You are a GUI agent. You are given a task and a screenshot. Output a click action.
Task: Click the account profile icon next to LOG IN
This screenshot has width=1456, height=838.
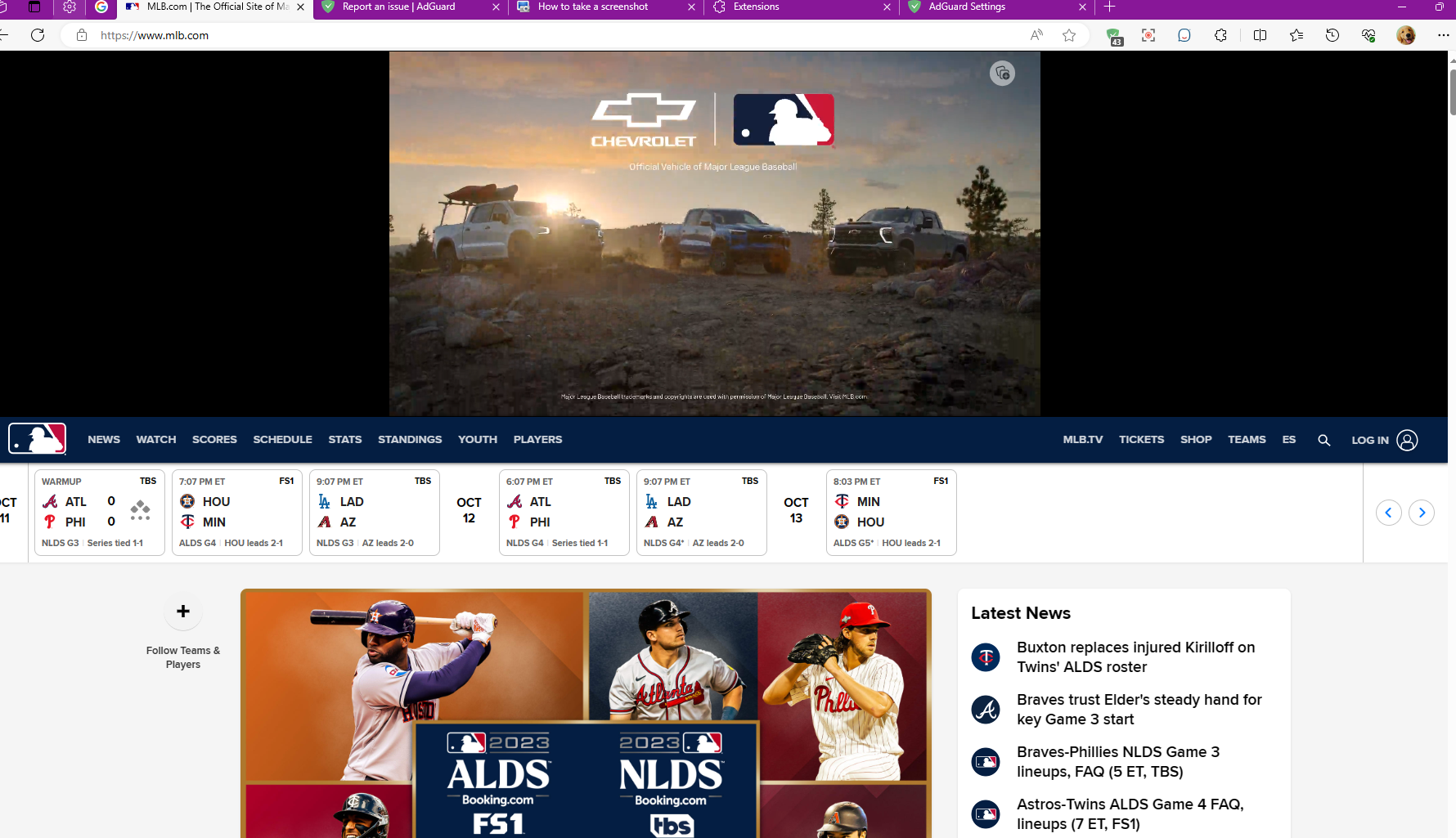click(x=1407, y=440)
